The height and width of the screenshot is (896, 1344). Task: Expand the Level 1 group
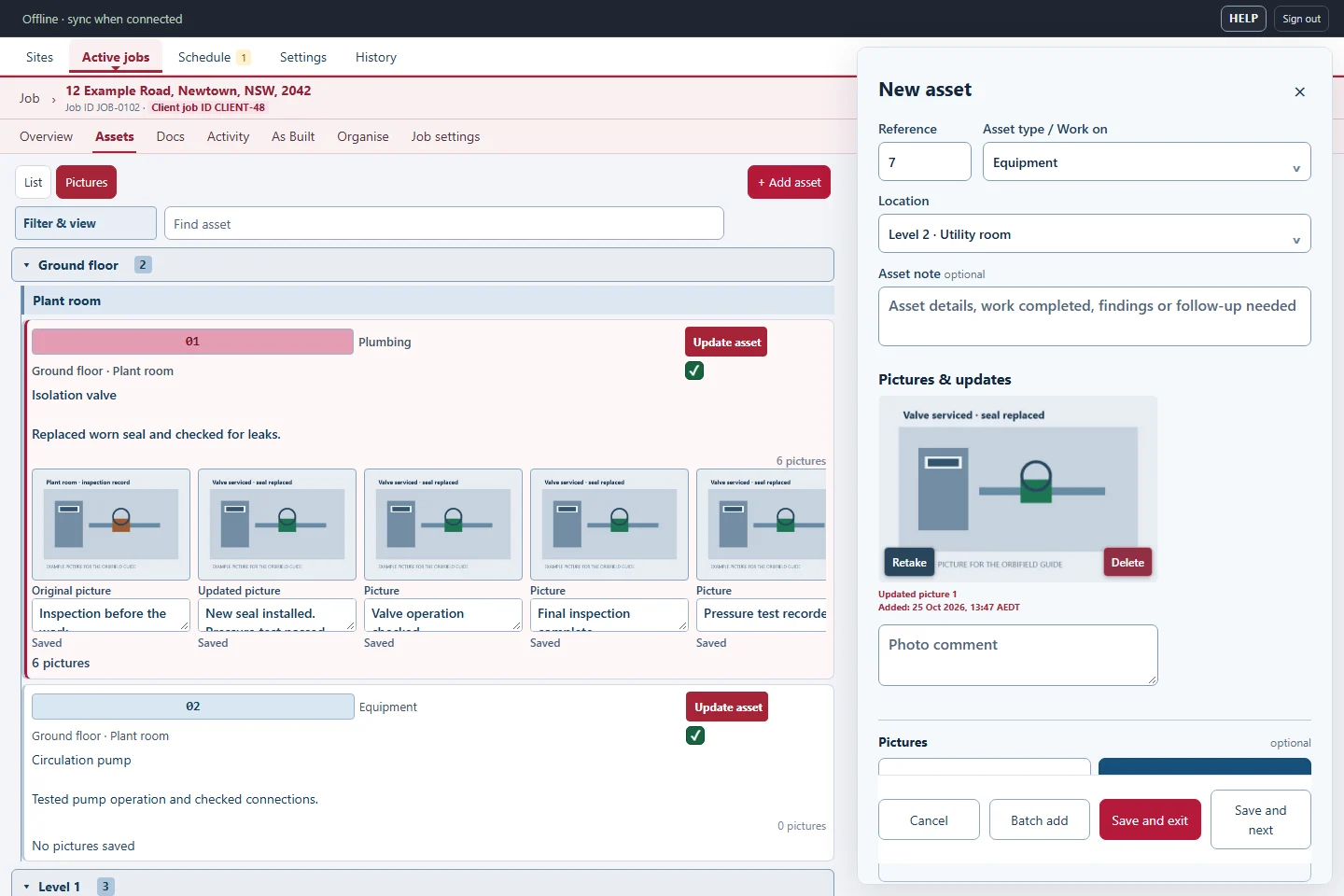[423, 886]
